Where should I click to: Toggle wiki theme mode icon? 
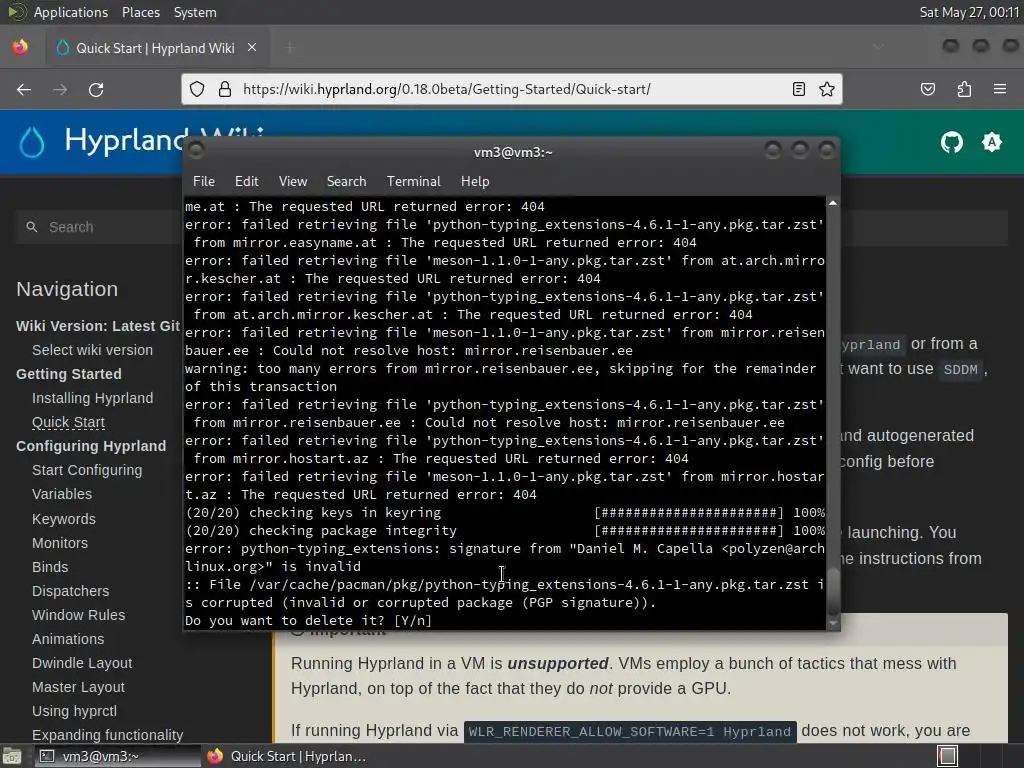992,142
